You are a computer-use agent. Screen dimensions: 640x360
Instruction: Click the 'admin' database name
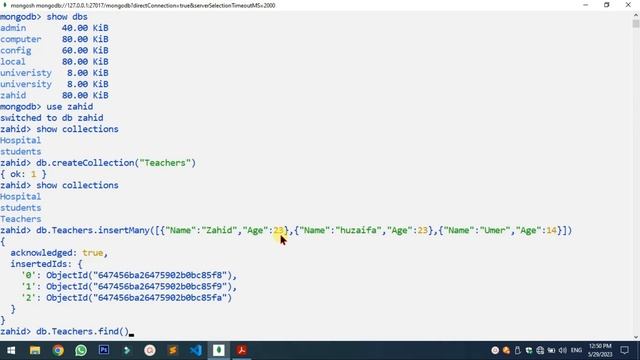[x=13, y=28]
